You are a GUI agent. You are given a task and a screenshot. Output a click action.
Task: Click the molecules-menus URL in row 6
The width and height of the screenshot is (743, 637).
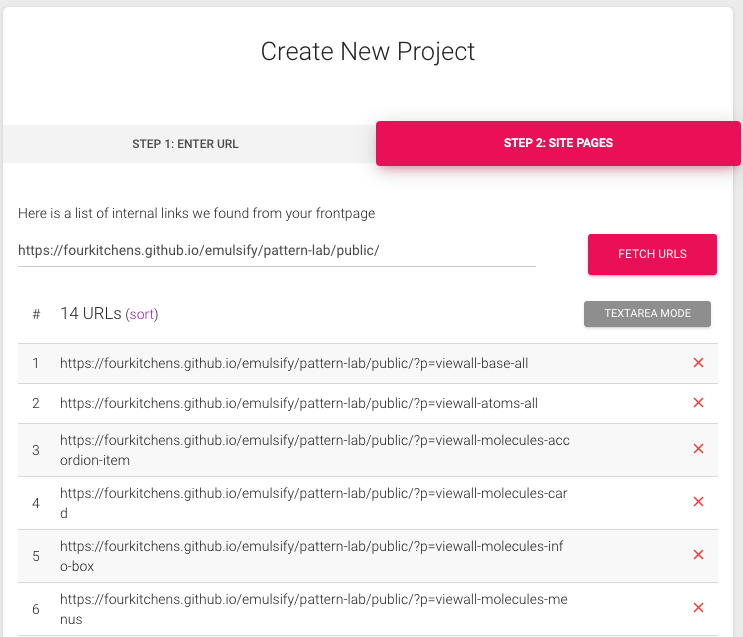pos(313,610)
